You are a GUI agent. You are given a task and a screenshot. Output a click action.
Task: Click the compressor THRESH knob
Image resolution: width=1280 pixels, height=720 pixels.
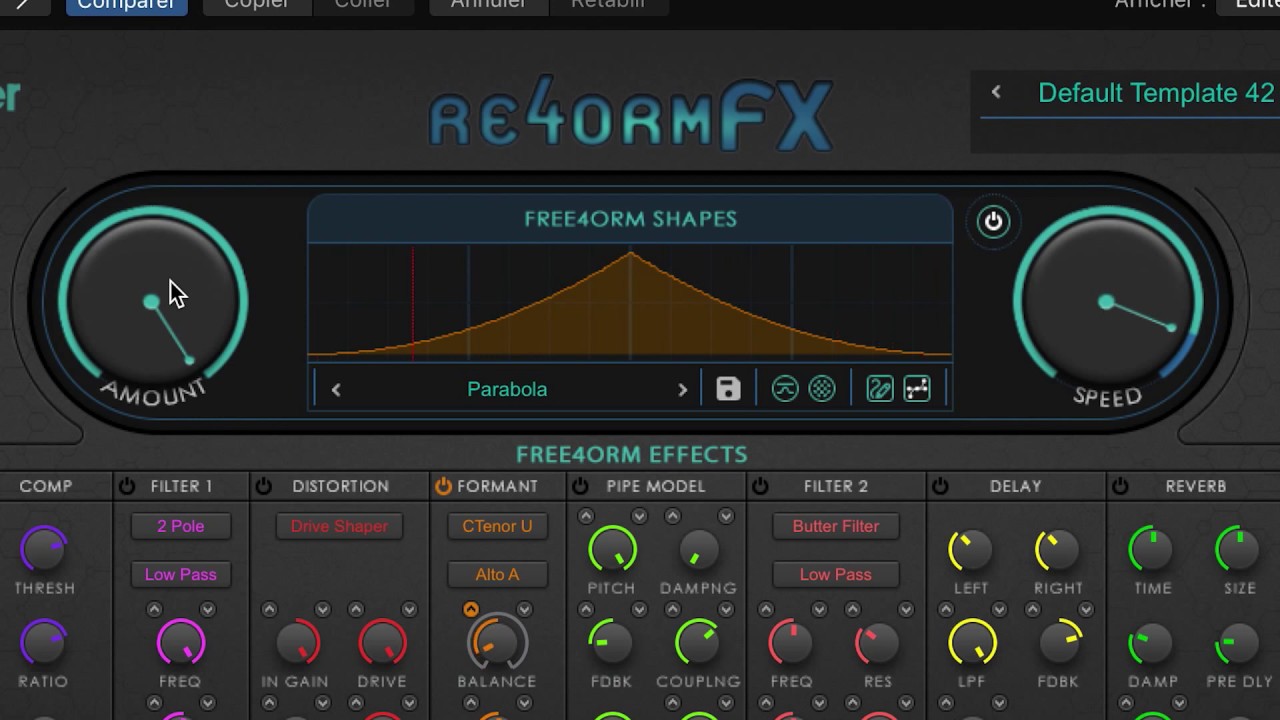(x=44, y=550)
